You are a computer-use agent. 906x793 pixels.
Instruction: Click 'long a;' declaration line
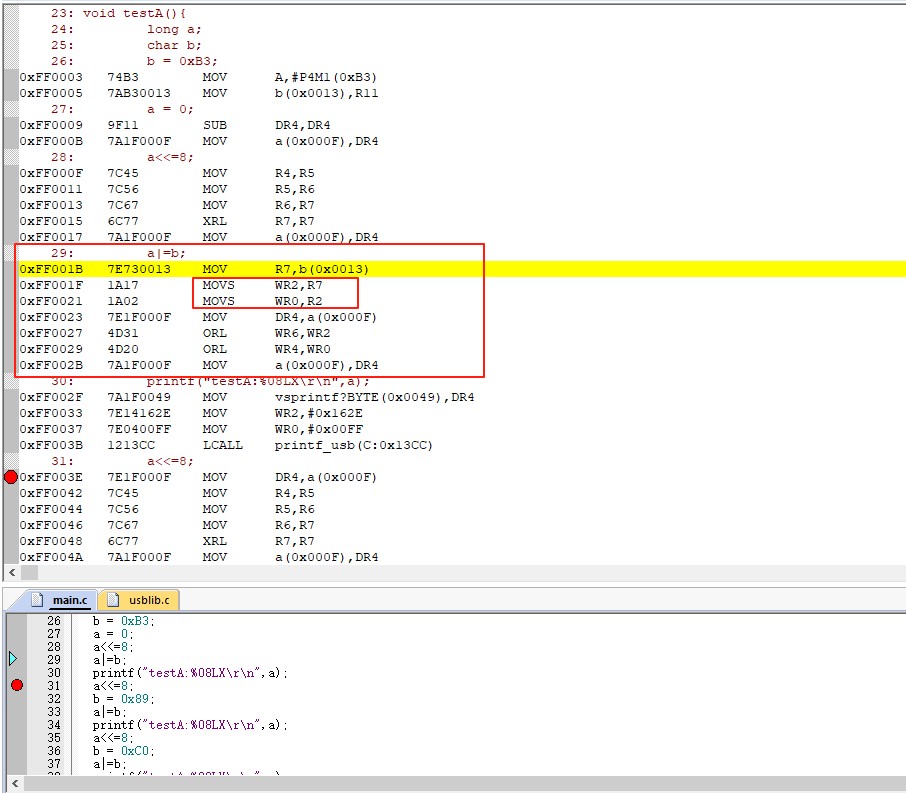click(x=174, y=29)
